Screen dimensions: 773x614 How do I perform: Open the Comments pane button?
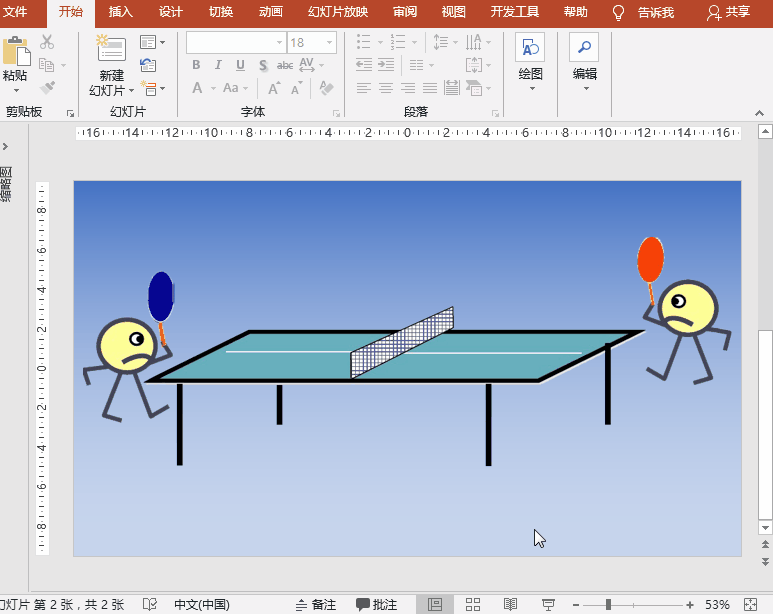point(377,605)
